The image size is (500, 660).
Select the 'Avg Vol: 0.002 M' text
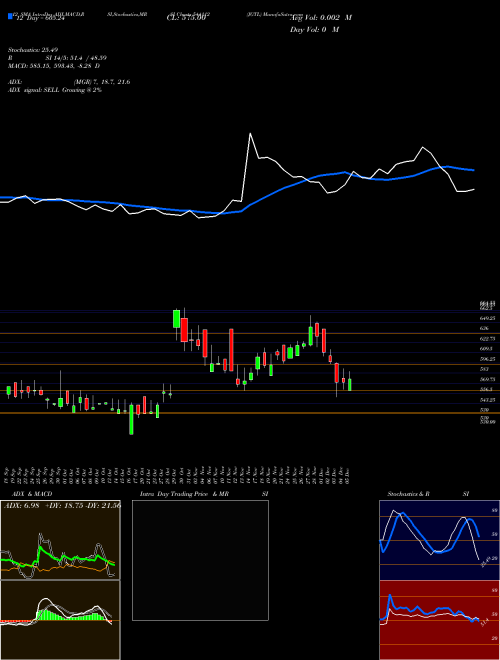(x=321, y=18)
